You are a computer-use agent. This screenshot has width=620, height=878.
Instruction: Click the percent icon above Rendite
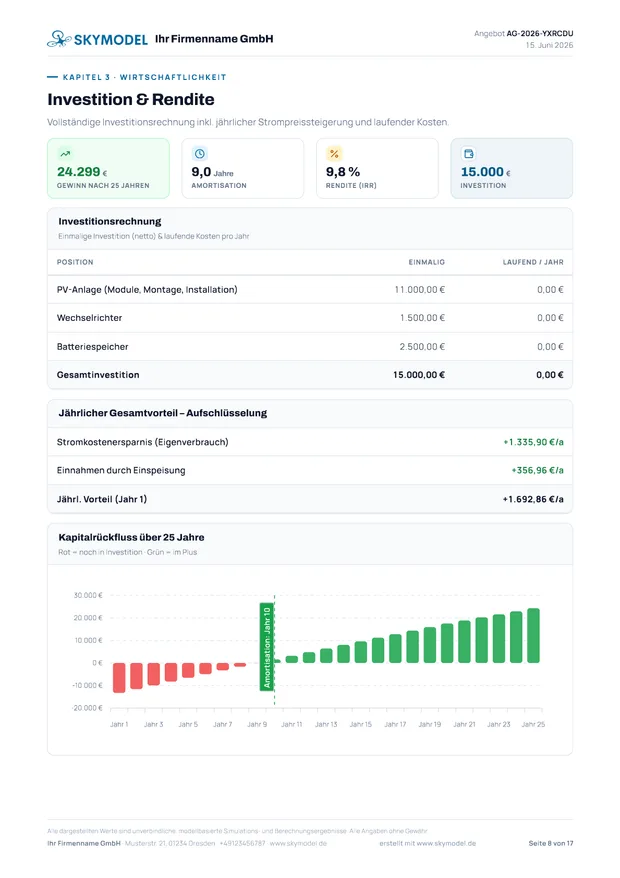pyautogui.click(x=334, y=153)
